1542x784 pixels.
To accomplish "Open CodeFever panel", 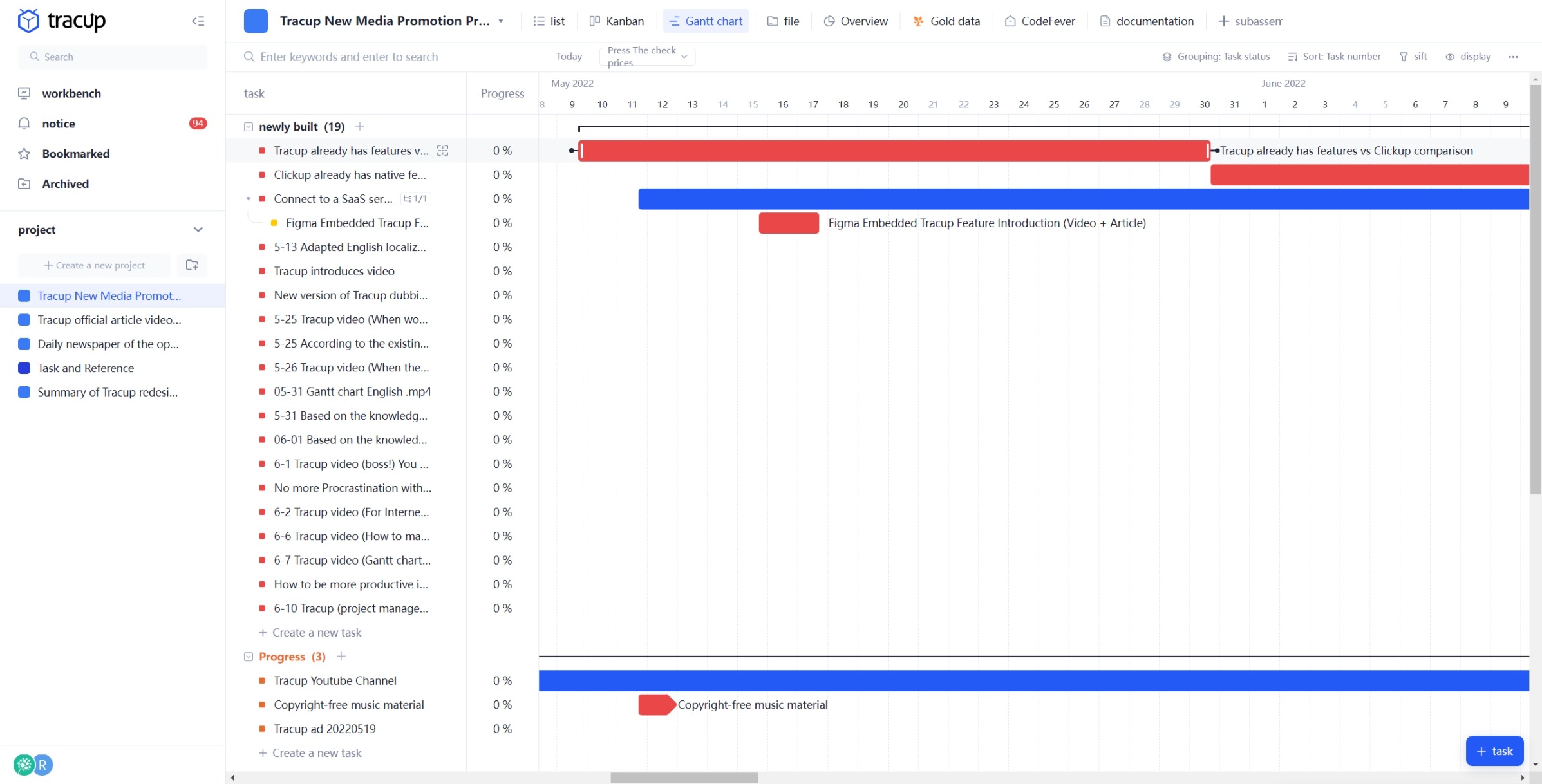I will pos(1040,21).
